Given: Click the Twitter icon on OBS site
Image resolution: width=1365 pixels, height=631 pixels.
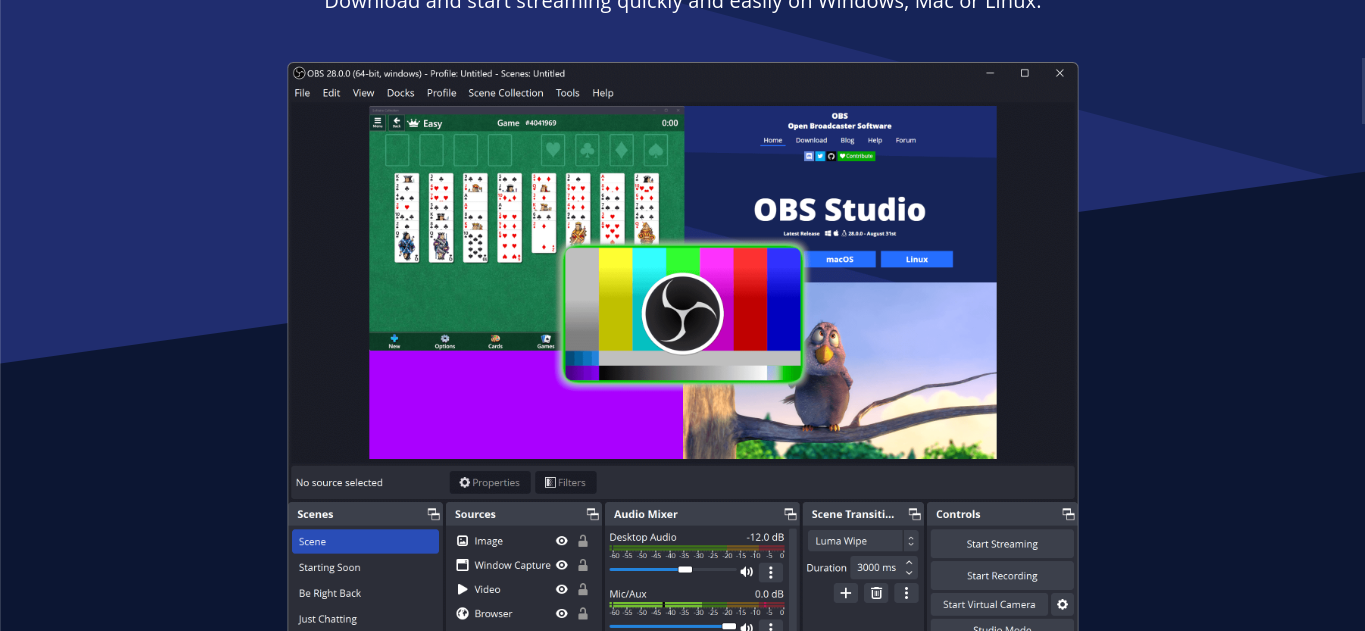Looking at the screenshot, I should point(820,156).
